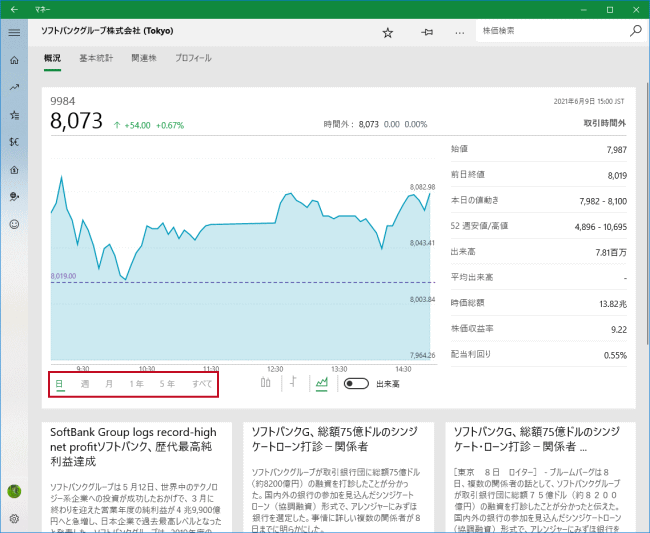
Task: Open ［東京 ８日 ロイター］ article card
Action: point(540,477)
